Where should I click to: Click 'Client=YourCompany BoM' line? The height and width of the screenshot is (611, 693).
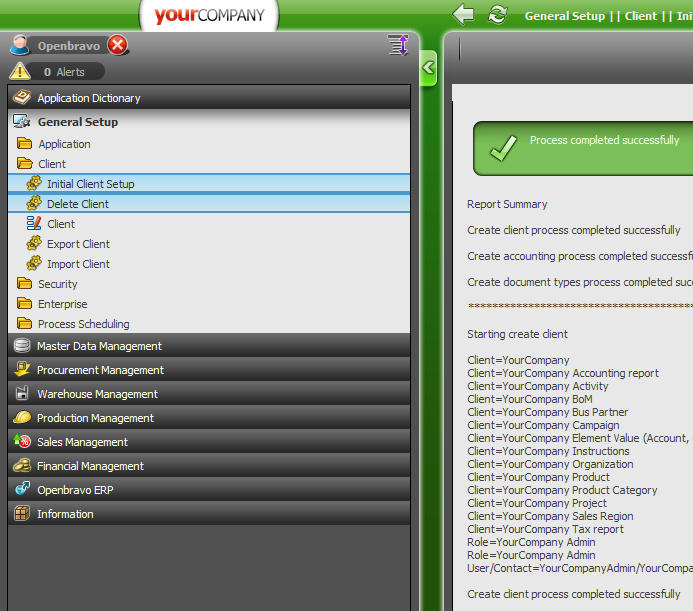pos(529,399)
